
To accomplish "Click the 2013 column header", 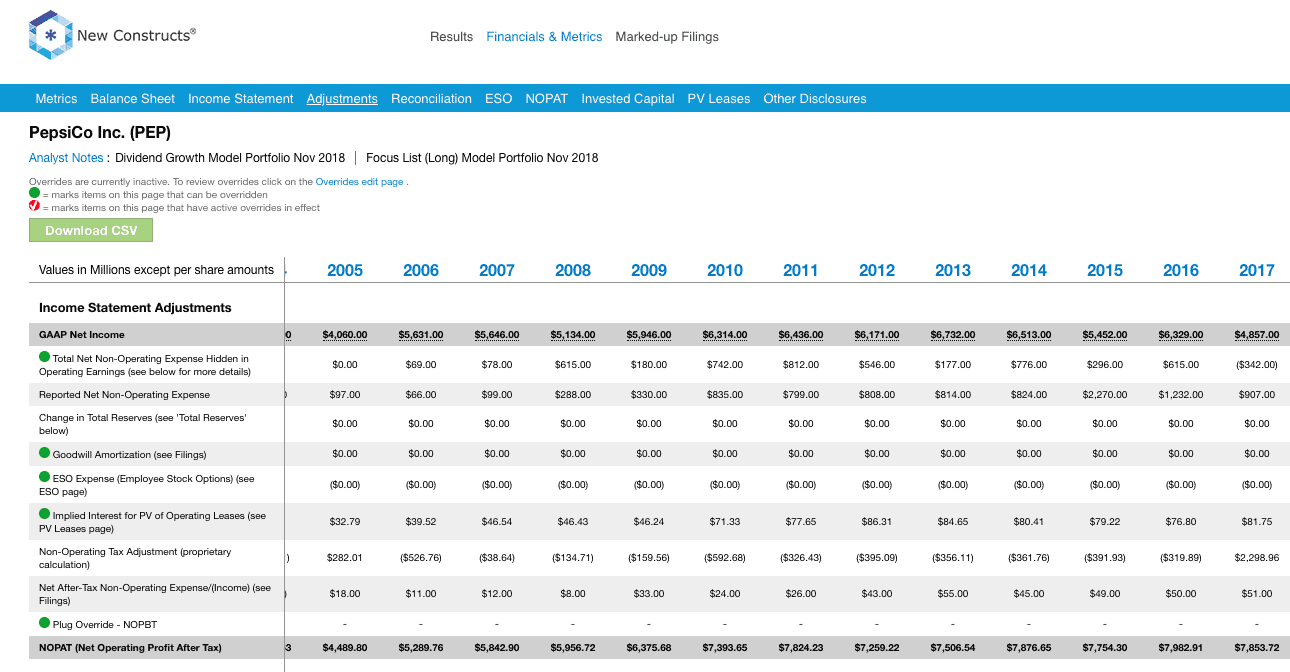I will [x=953, y=270].
